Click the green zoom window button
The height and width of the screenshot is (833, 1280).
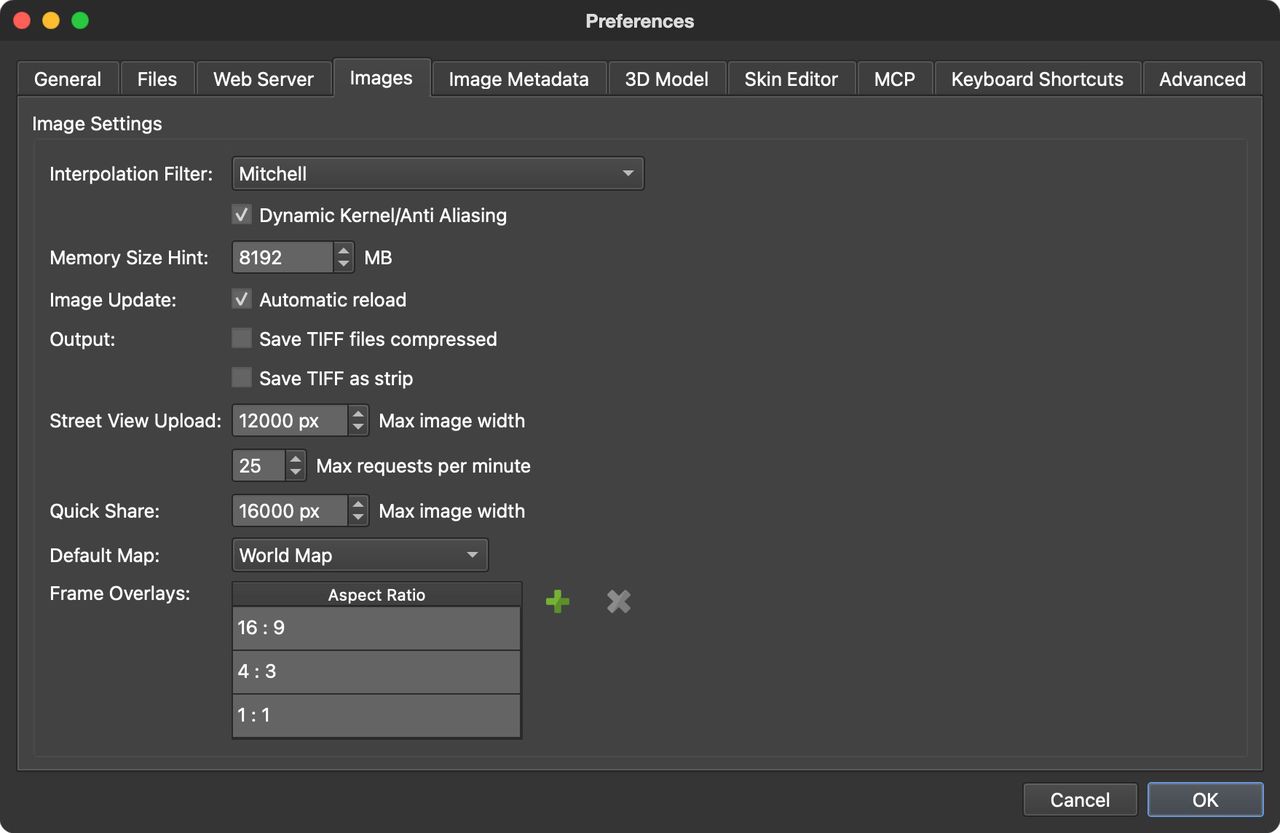80,21
